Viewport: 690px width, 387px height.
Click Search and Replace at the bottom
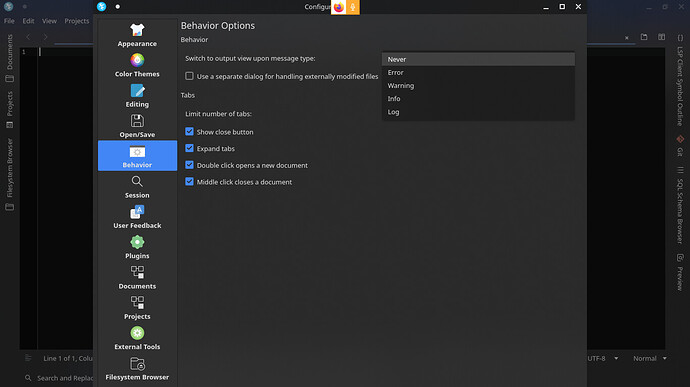[x=60, y=378]
